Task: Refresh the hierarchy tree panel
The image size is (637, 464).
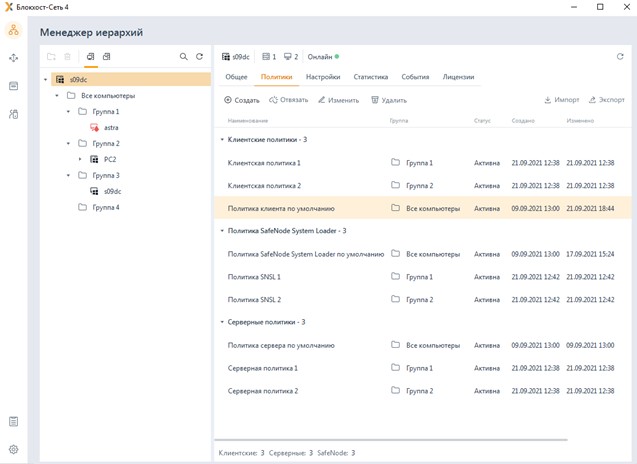Action: coord(199,57)
